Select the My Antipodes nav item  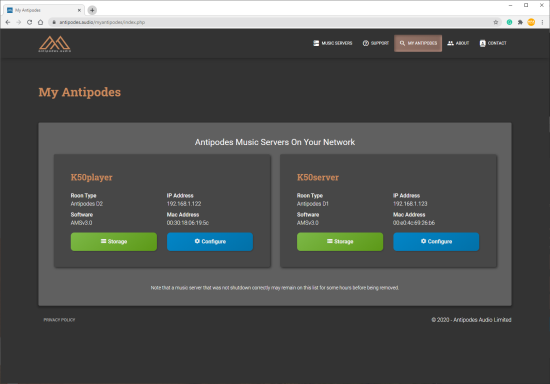[x=418, y=43]
